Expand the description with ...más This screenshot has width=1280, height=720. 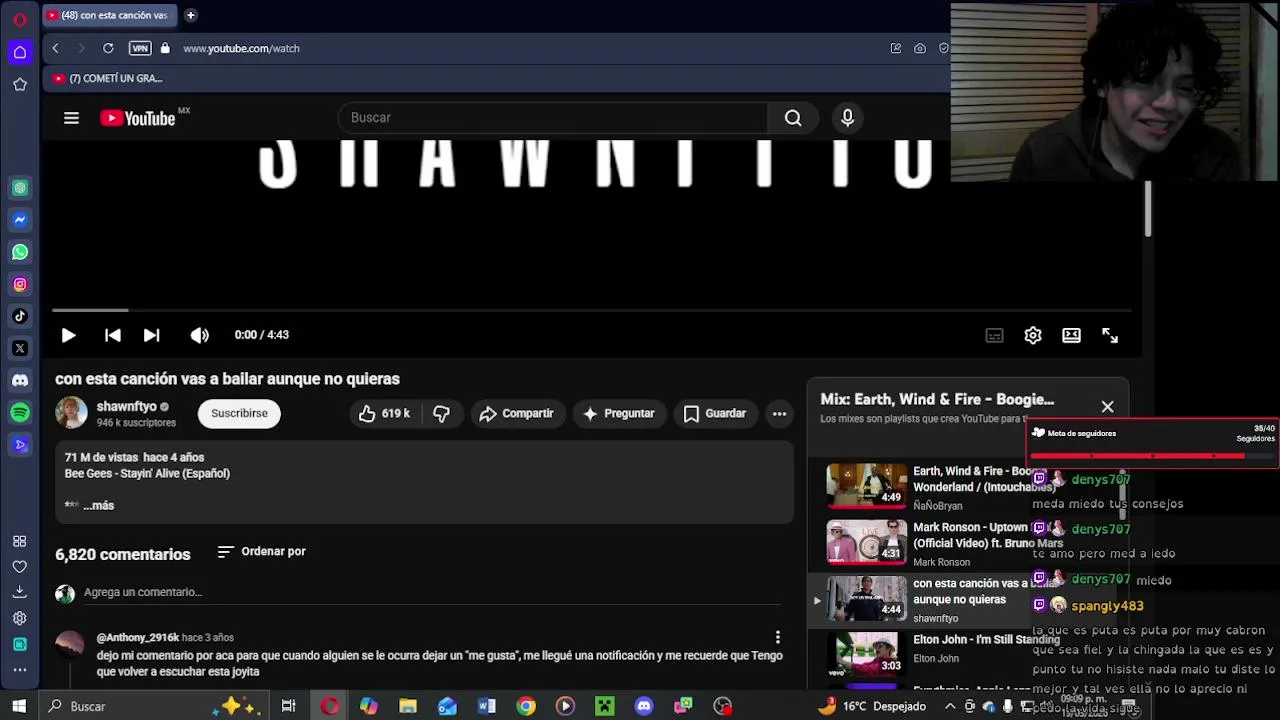click(98, 505)
